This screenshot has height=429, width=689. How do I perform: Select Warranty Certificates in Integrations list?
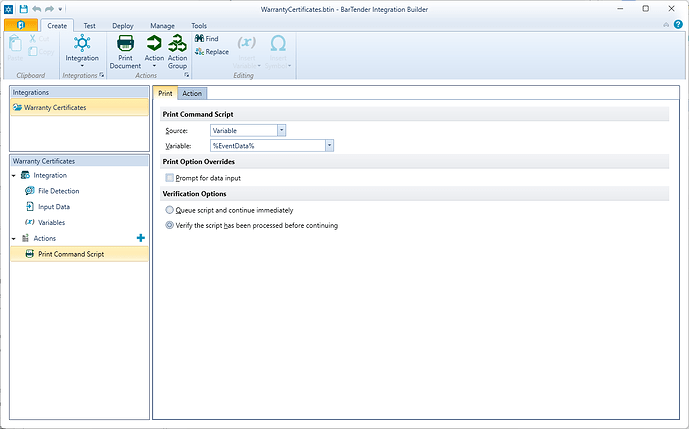(x=55, y=107)
